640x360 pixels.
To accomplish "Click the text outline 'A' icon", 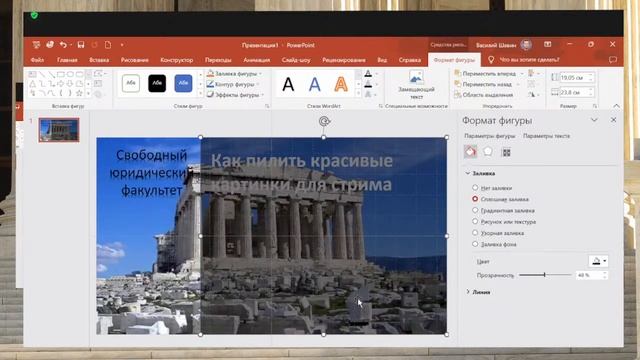I will click(368, 84).
